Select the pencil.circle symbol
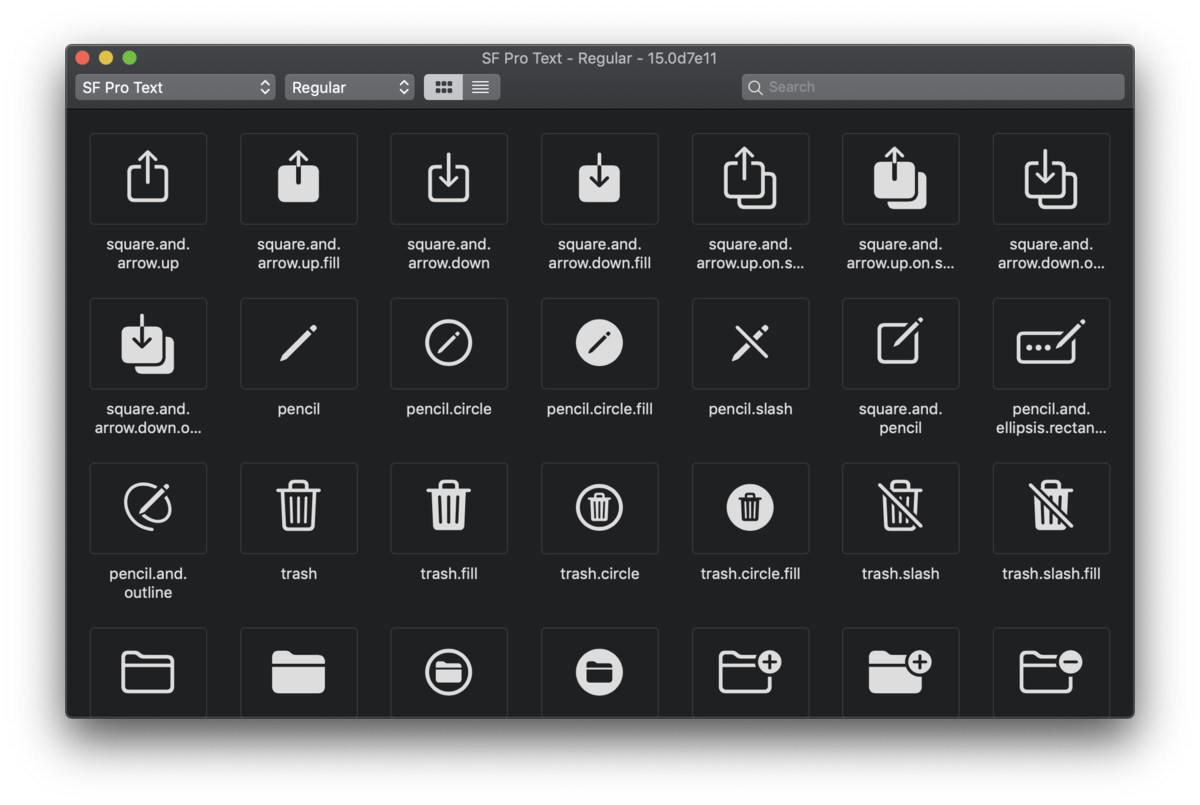Image resolution: width=1200 pixels, height=805 pixels. tap(449, 343)
